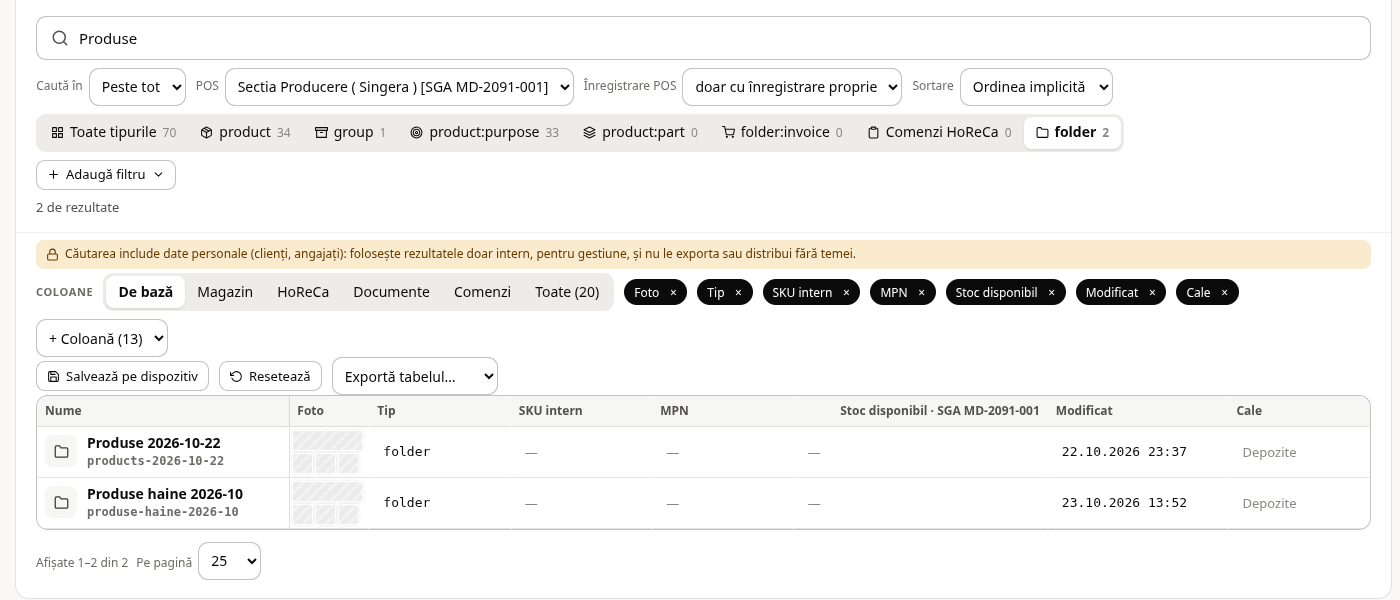1400x600 pixels.
Task: Change the Pe pagină 25 selector
Action: 229,561
